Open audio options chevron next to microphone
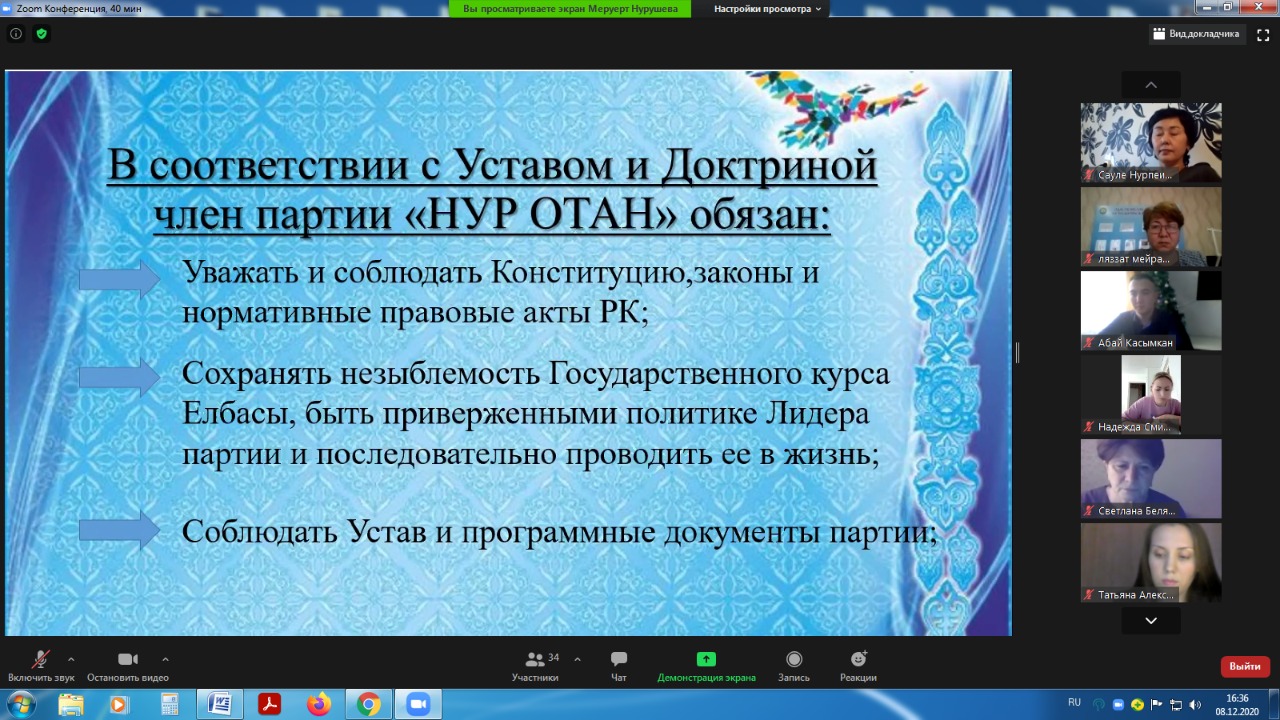Image resolution: width=1280 pixels, height=720 pixels. pos(71,659)
